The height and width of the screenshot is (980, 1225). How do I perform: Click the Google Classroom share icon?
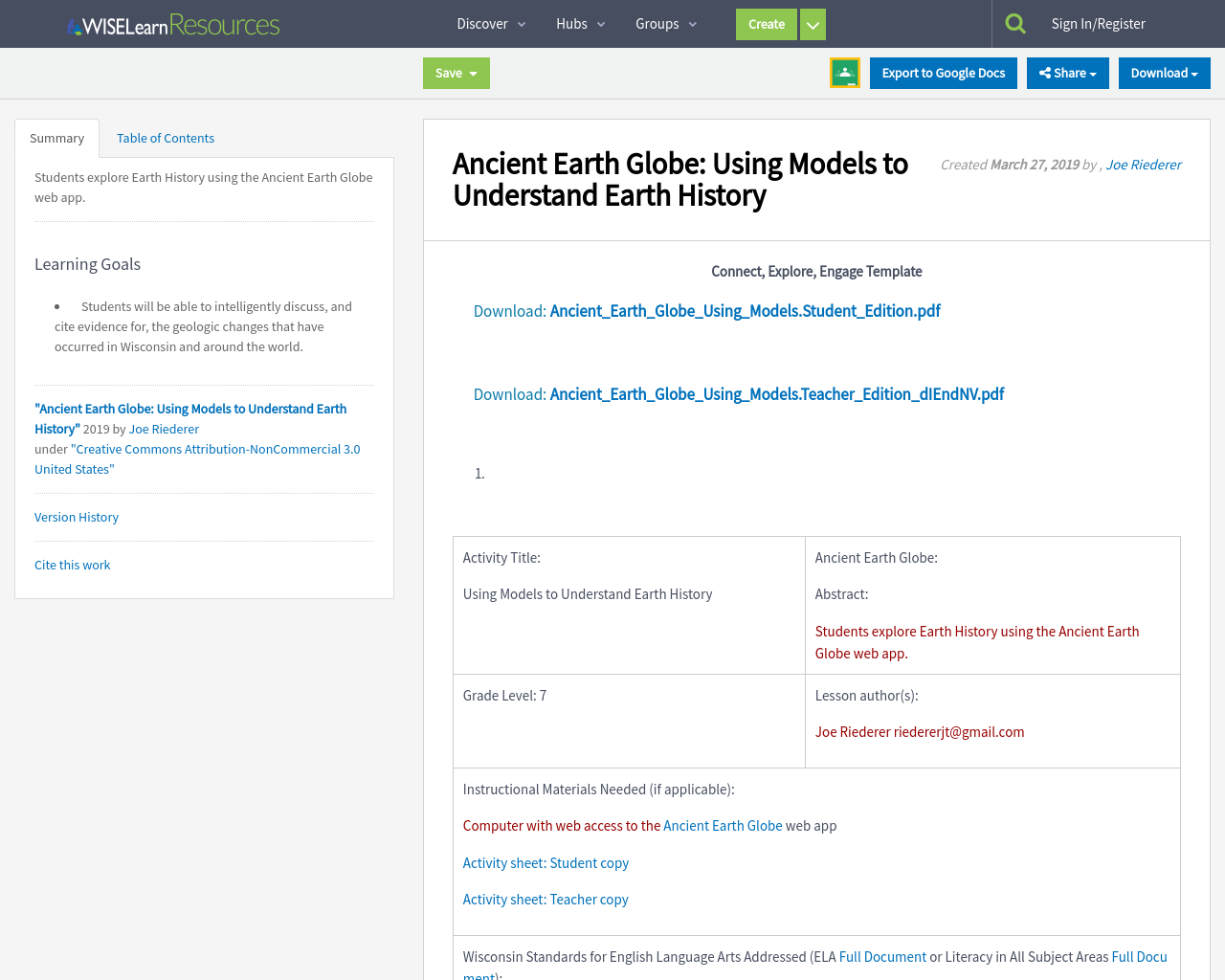pos(844,71)
